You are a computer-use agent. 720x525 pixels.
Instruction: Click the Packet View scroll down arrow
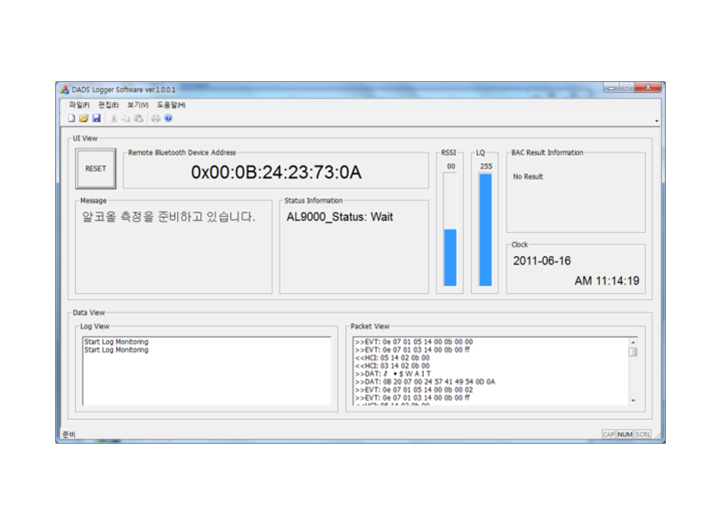pyautogui.click(x=632, y=400)
